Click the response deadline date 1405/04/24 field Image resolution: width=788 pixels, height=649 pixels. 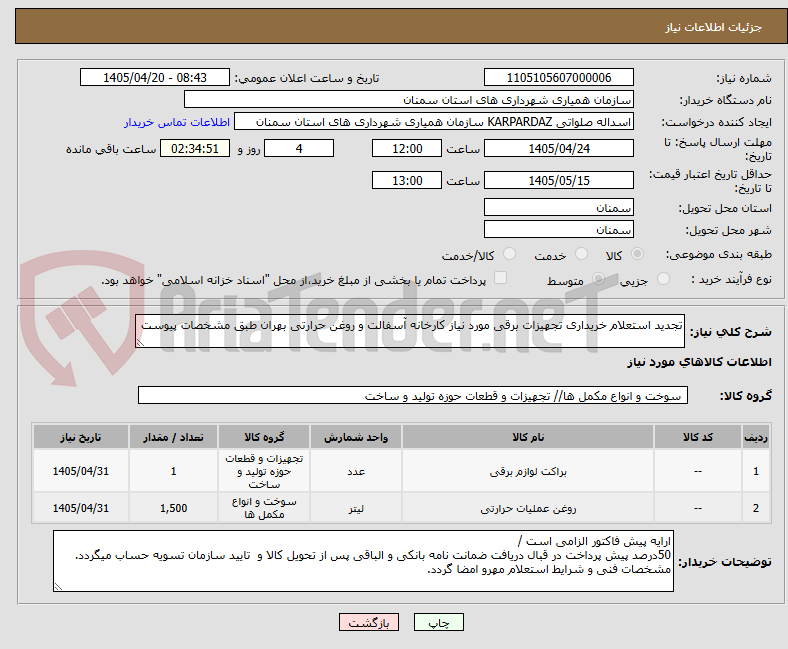coord(558,148)
